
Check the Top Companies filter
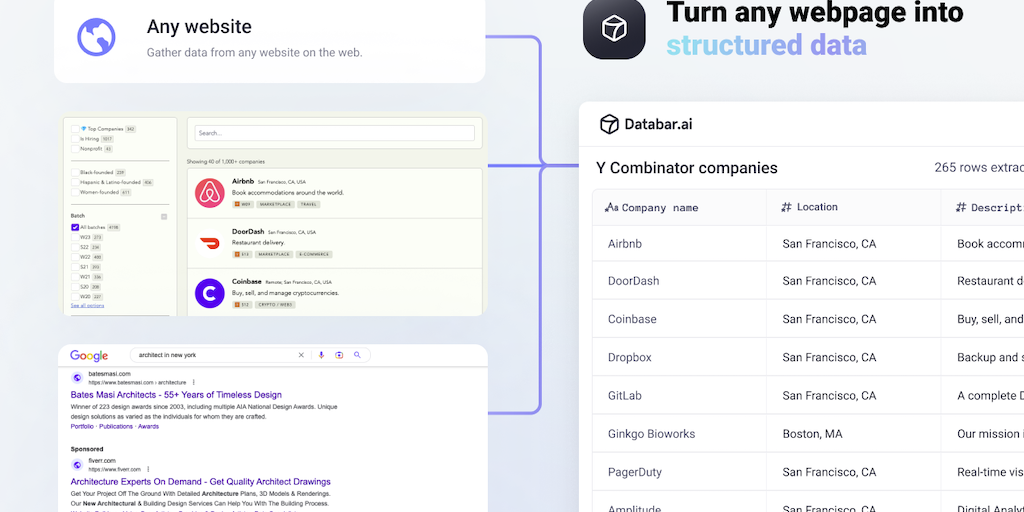tap(75, 129)
